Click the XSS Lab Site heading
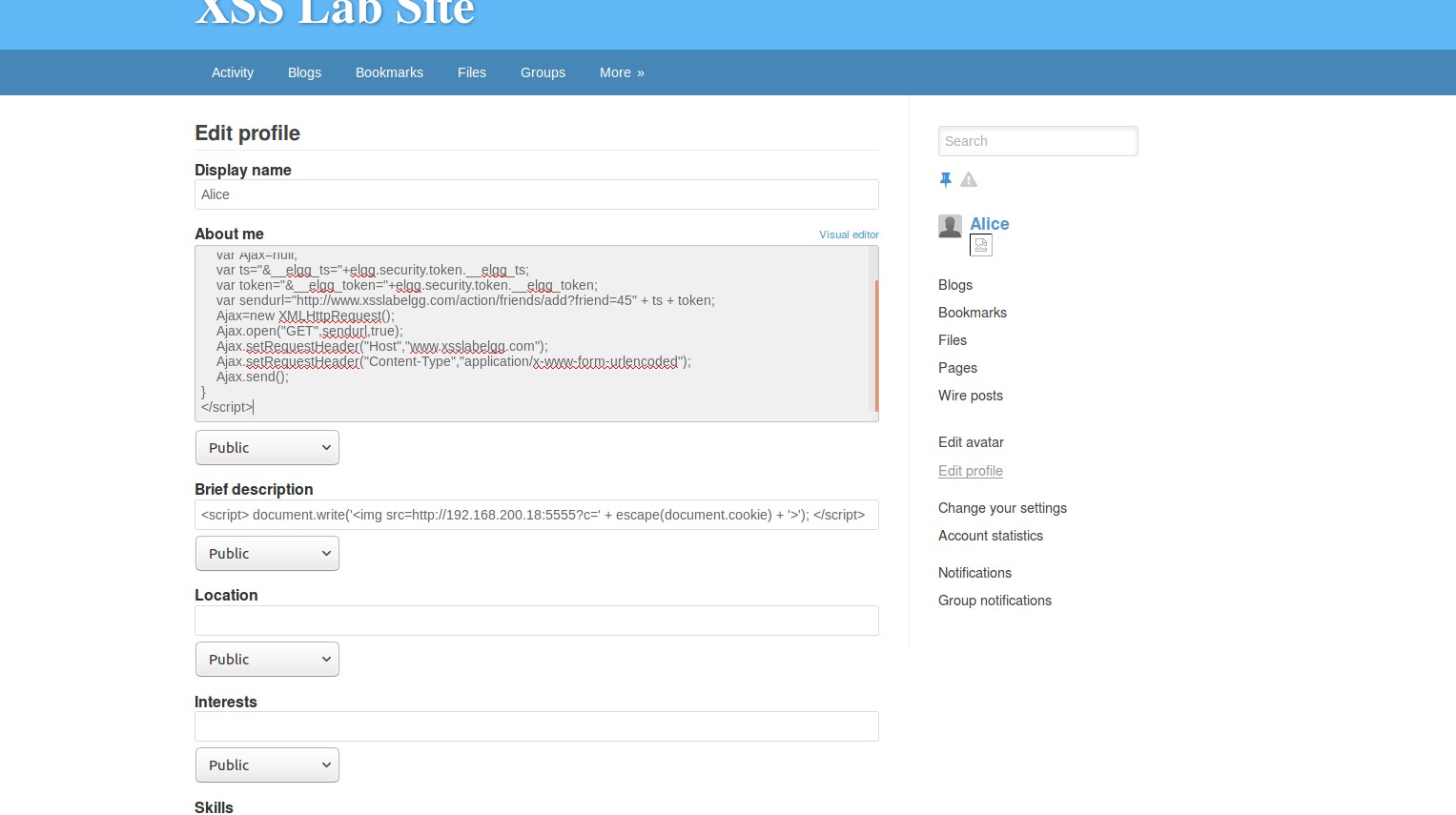The height and width of the screenshot is (815, 1456). pos(335,12)
